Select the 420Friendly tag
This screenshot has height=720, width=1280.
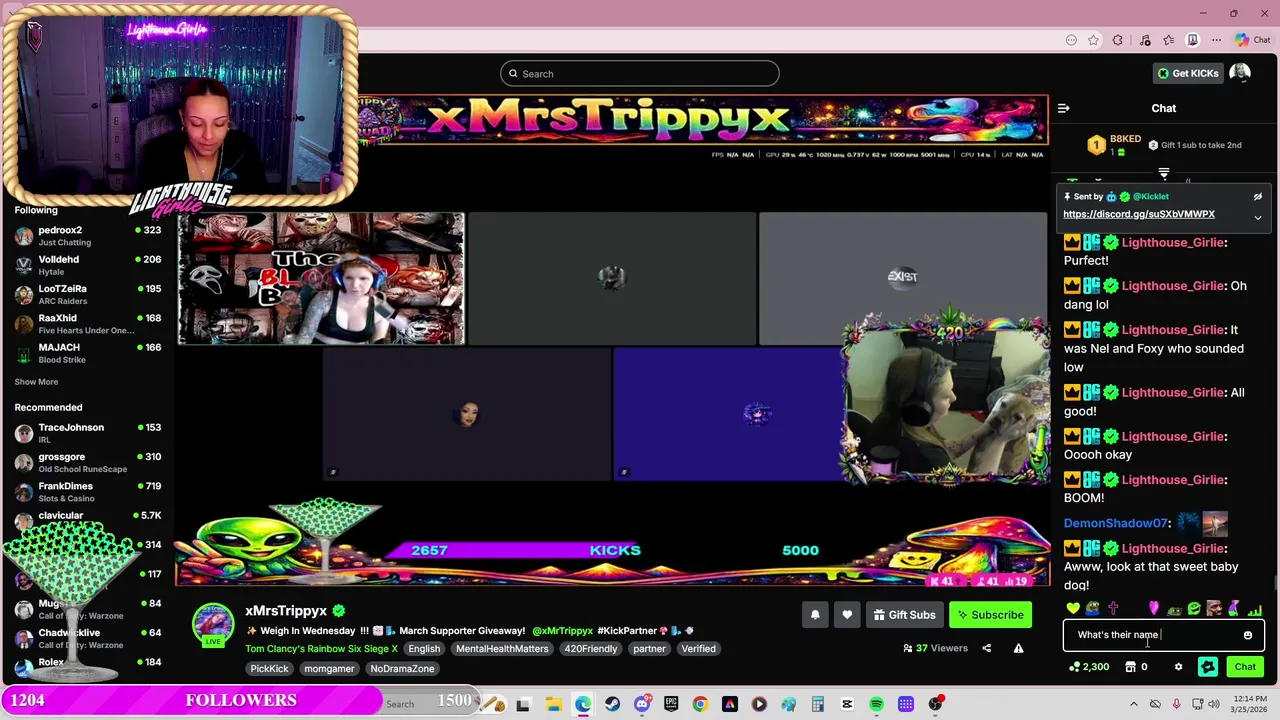pos(591,649)
